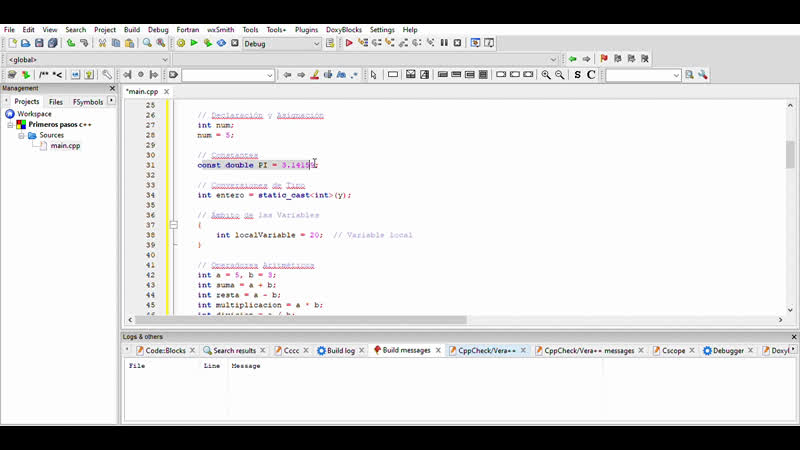
Task: Collapse the Primeros pasos c++ project node
Action: point(10,124)
